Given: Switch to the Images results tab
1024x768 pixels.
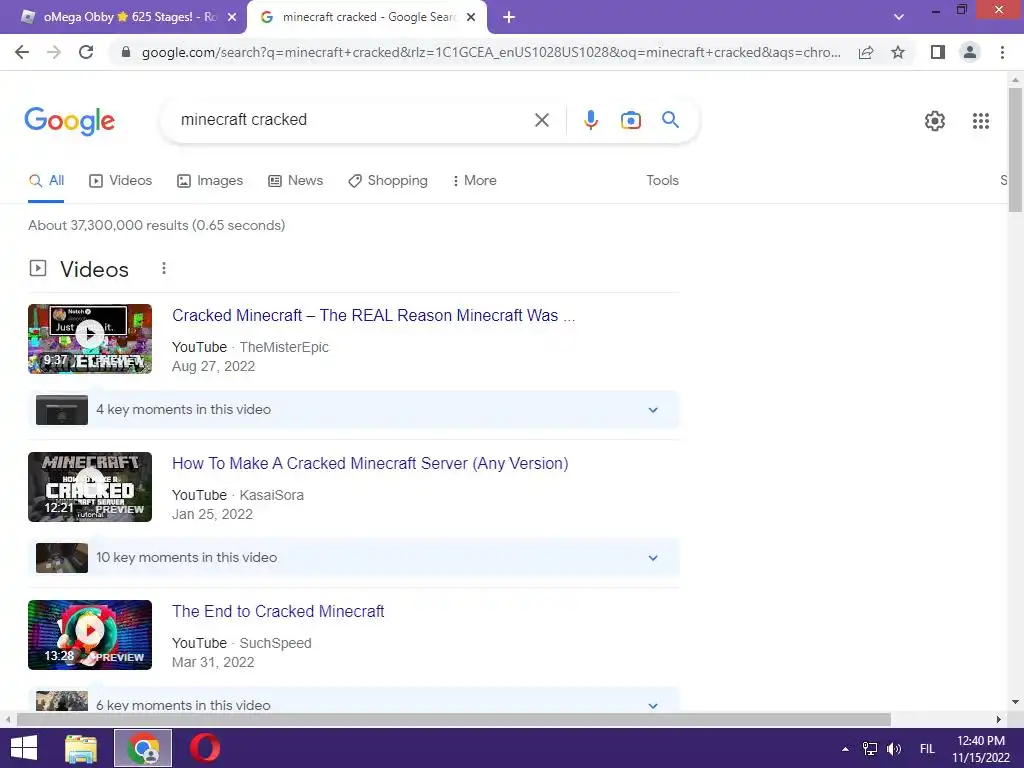Looking at the screenshot, I should pyautogui.click(x=210, y=181).
